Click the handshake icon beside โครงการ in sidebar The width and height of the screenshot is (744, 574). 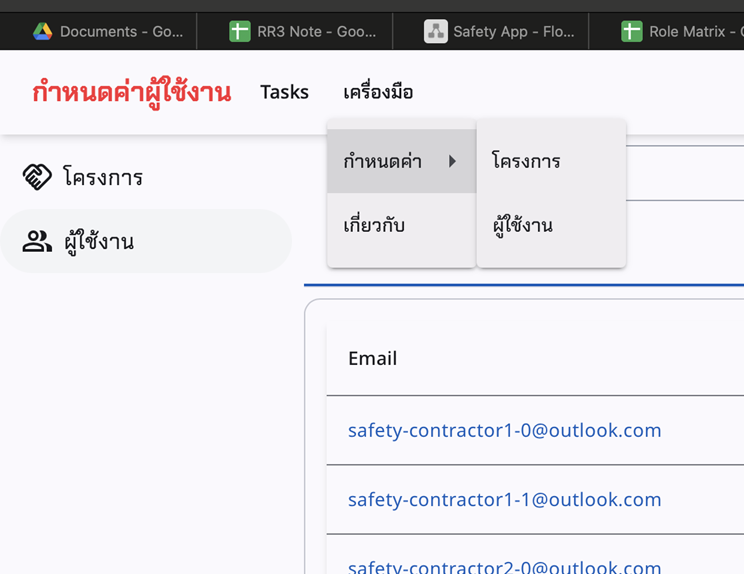(37, 177)
